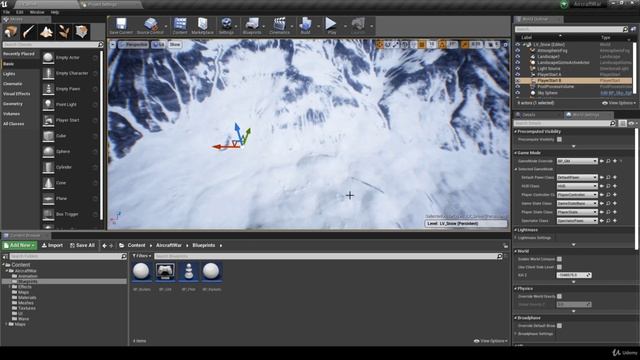Click the Play button in toolbar
640x360 pixels.
pos(331,24)
